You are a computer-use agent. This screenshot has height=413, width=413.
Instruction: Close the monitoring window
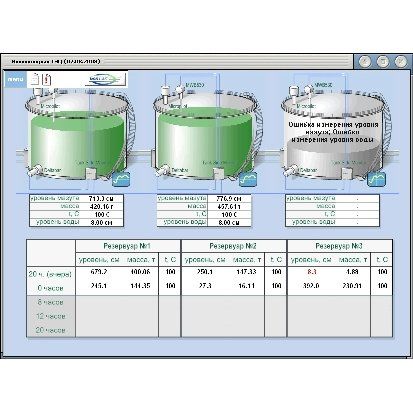pos(401,62)
